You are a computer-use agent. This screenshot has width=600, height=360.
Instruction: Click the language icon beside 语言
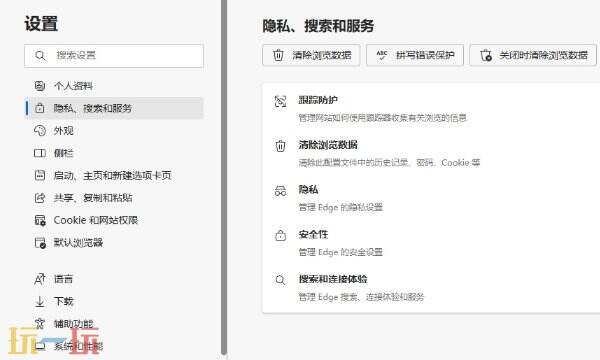coord(40,279)
